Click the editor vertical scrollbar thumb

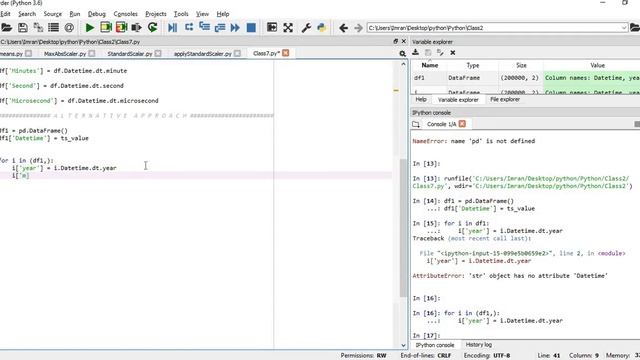tap(403, 228)
